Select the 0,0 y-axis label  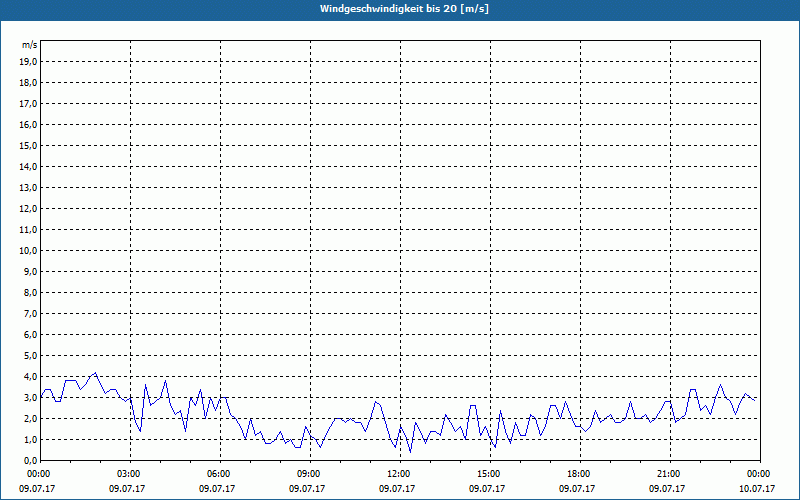(30, 461)
